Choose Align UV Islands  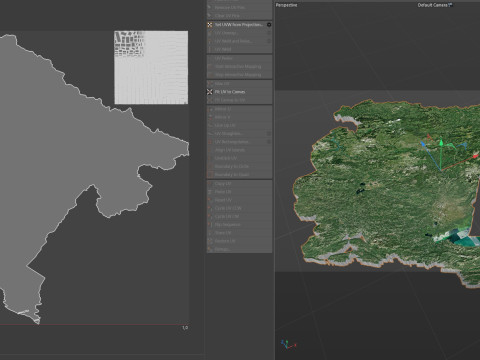239,150
